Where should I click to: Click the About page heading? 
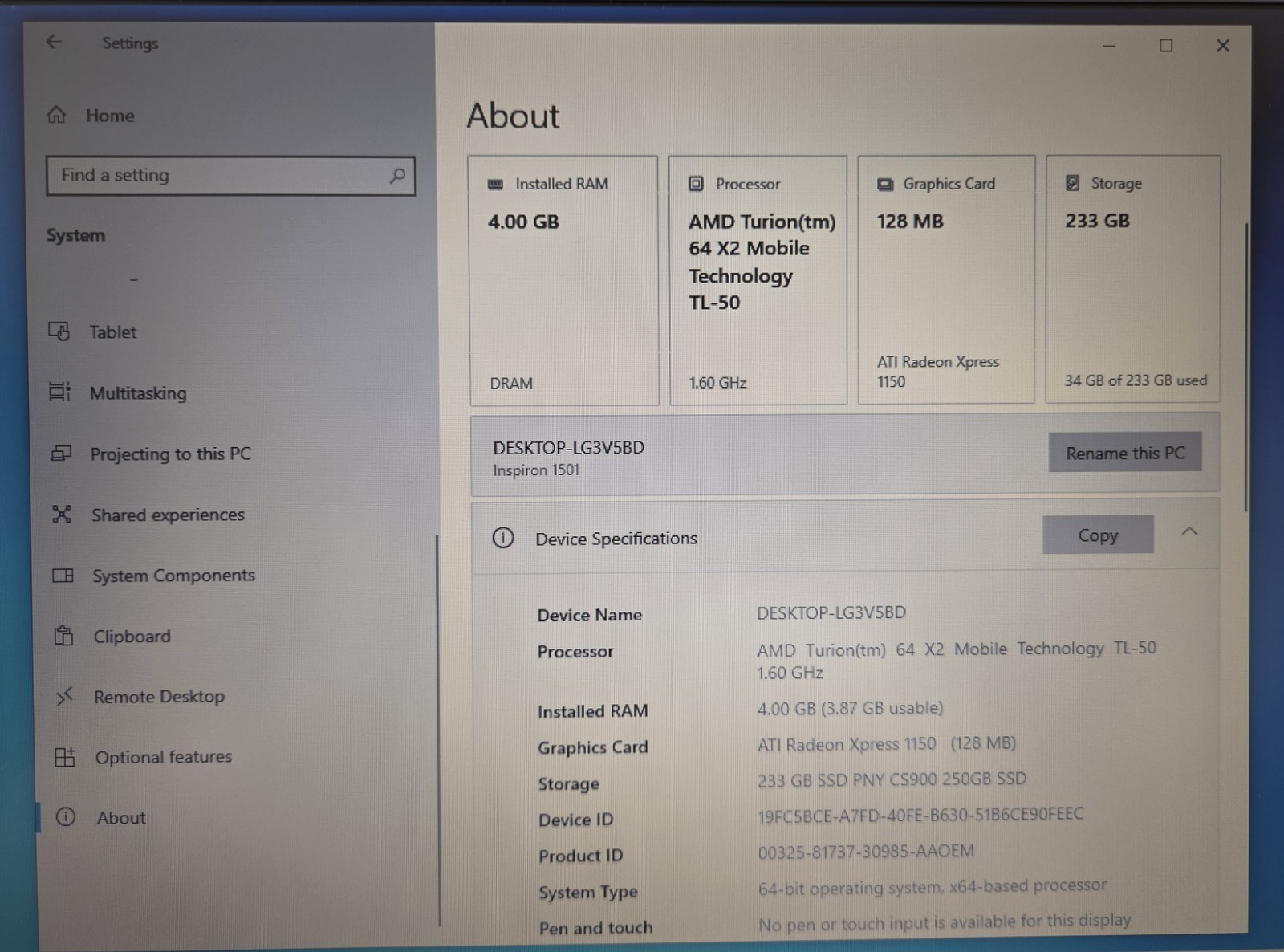(x=514, y=116)
